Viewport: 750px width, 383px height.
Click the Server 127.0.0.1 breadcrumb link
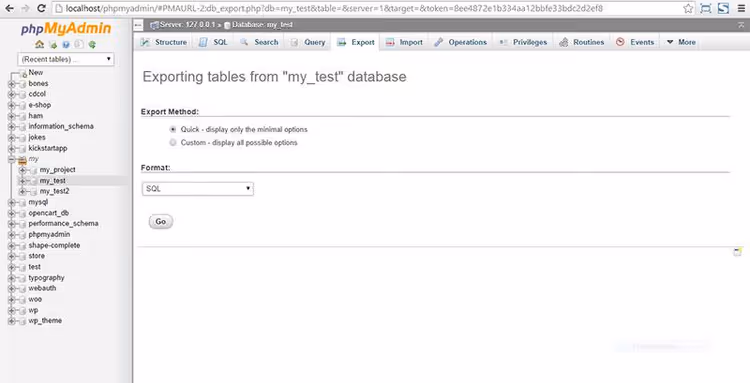tap(188, 25)
